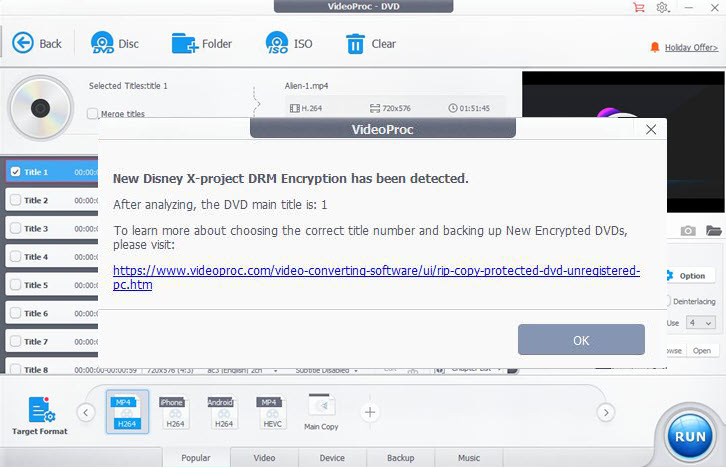The height and width of the screenshot is (468, 726).
Task: Select the Alien-1.mp4 output name
Action: 307,86
